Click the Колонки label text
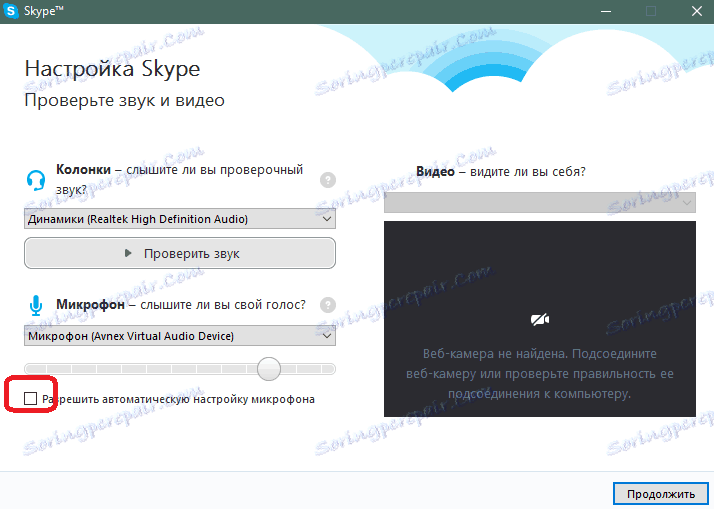This screenshot has height=509, width=714. click(83, 169)
